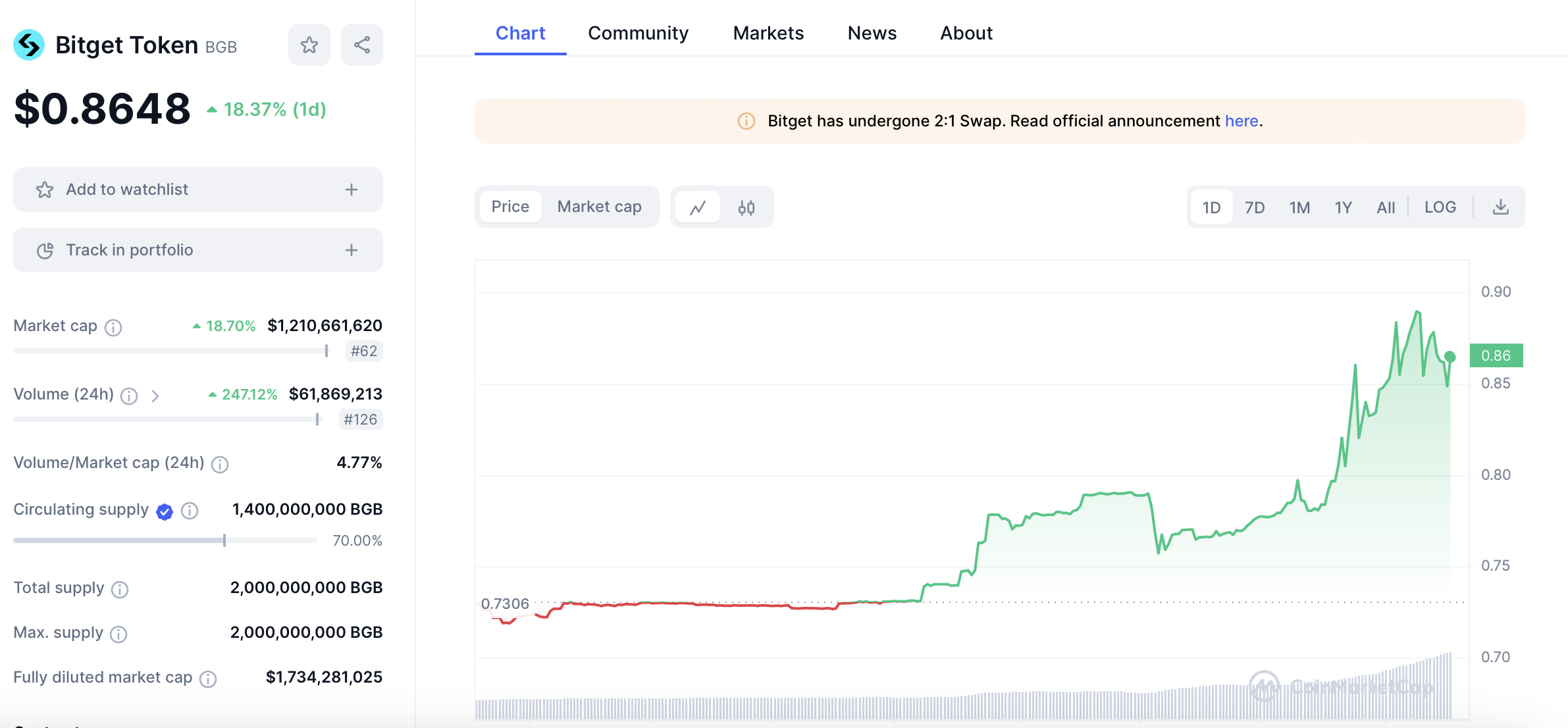Select the 1Y time range button
This screenshot has width=1568, height=728.
click(x=1343, y=207)
